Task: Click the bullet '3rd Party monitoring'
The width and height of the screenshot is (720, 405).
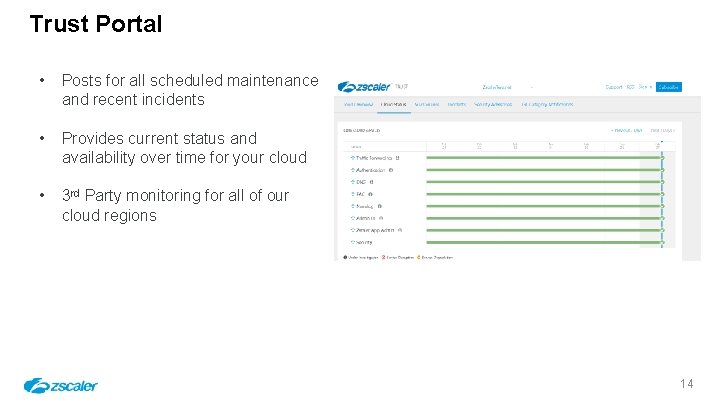Action: [175, 205]
